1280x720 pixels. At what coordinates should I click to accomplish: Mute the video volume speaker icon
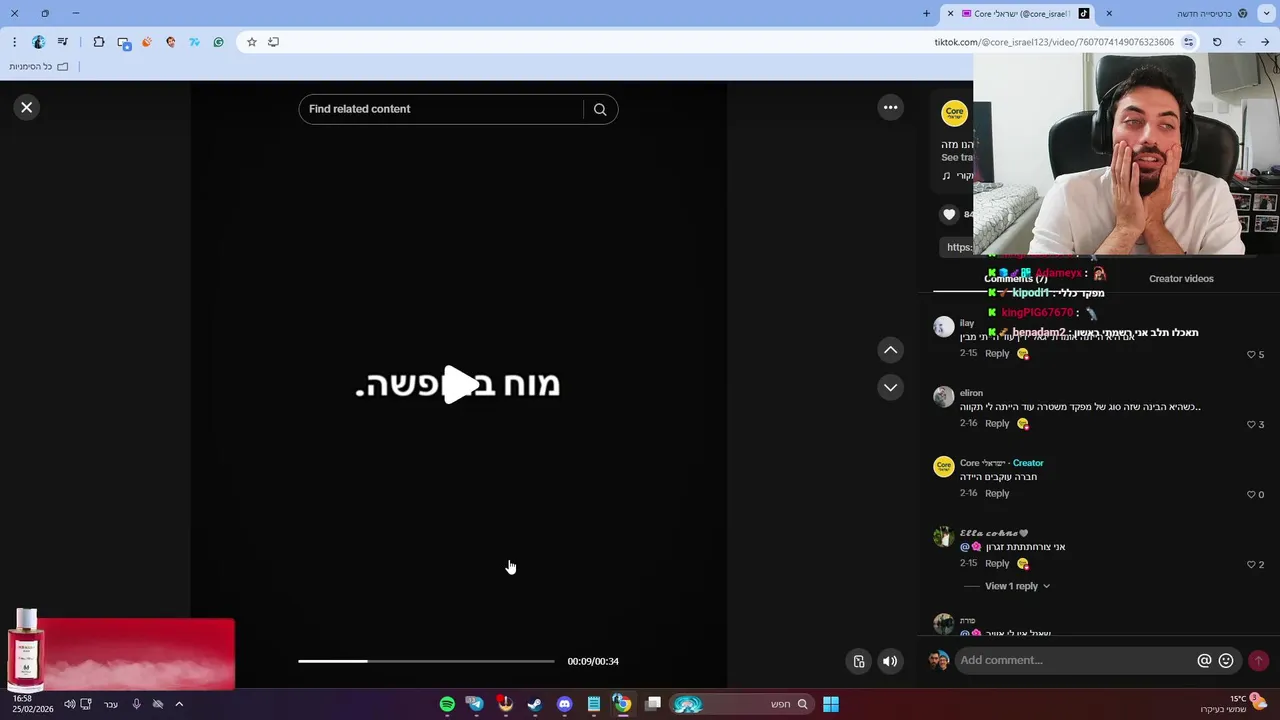coord(889,661)
